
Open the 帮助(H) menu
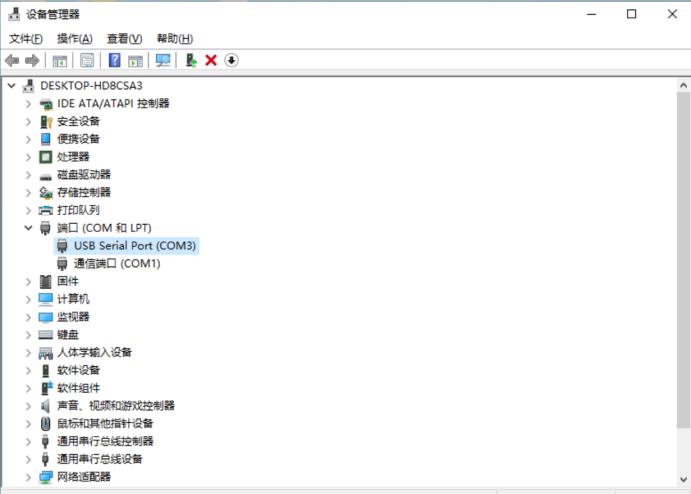pos(175,39)
